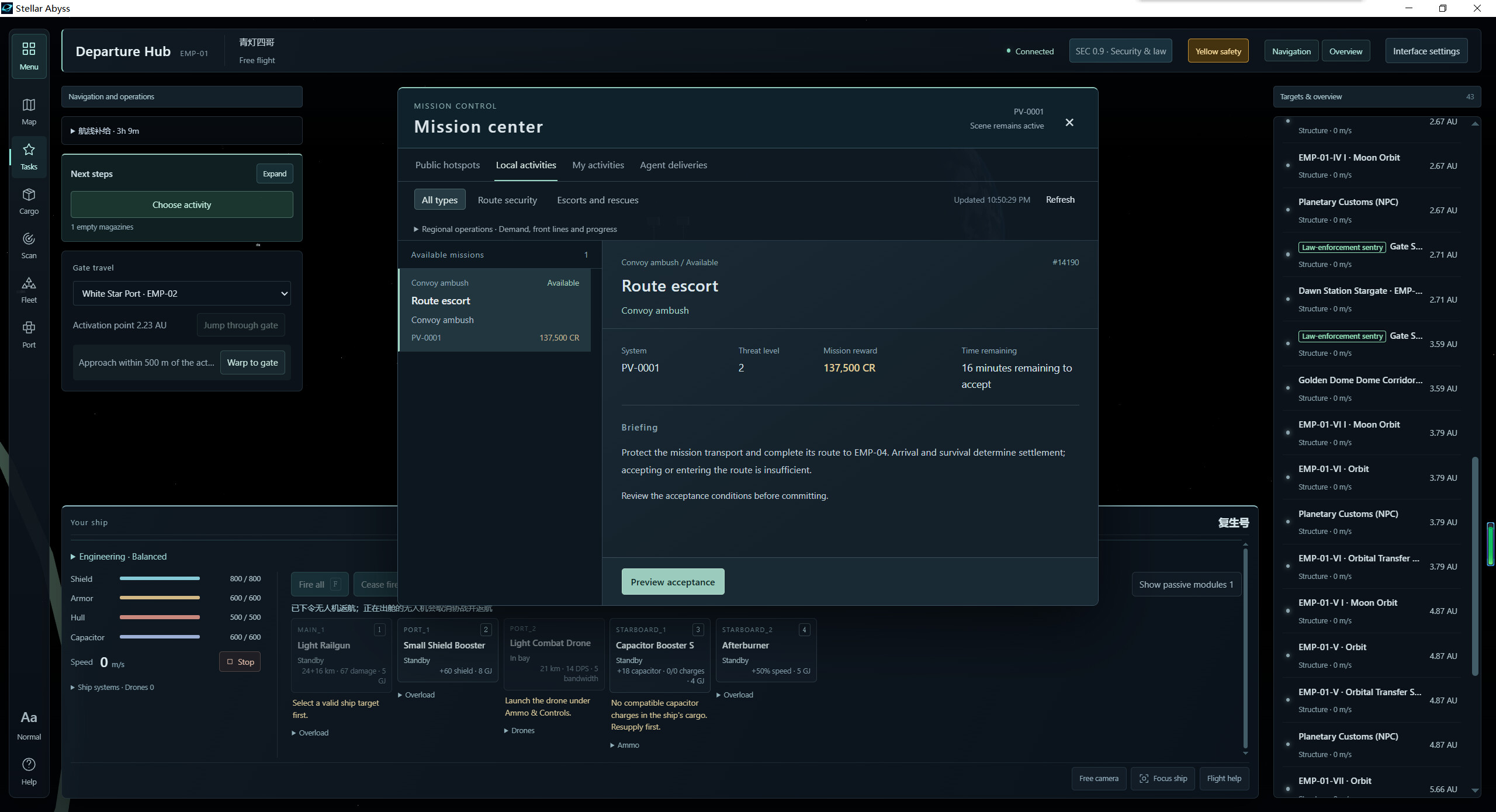The image size is (1496, 812).
Task: Expand the Drones section under Light Combat Drone
Action: (520, 730)
